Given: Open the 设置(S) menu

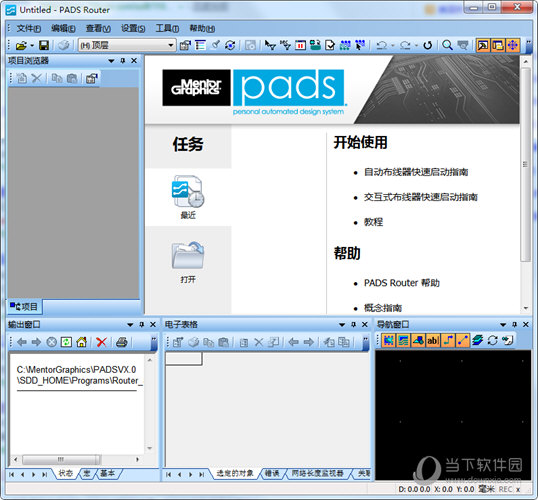Looking at the screenshot, I should [133, 28].
